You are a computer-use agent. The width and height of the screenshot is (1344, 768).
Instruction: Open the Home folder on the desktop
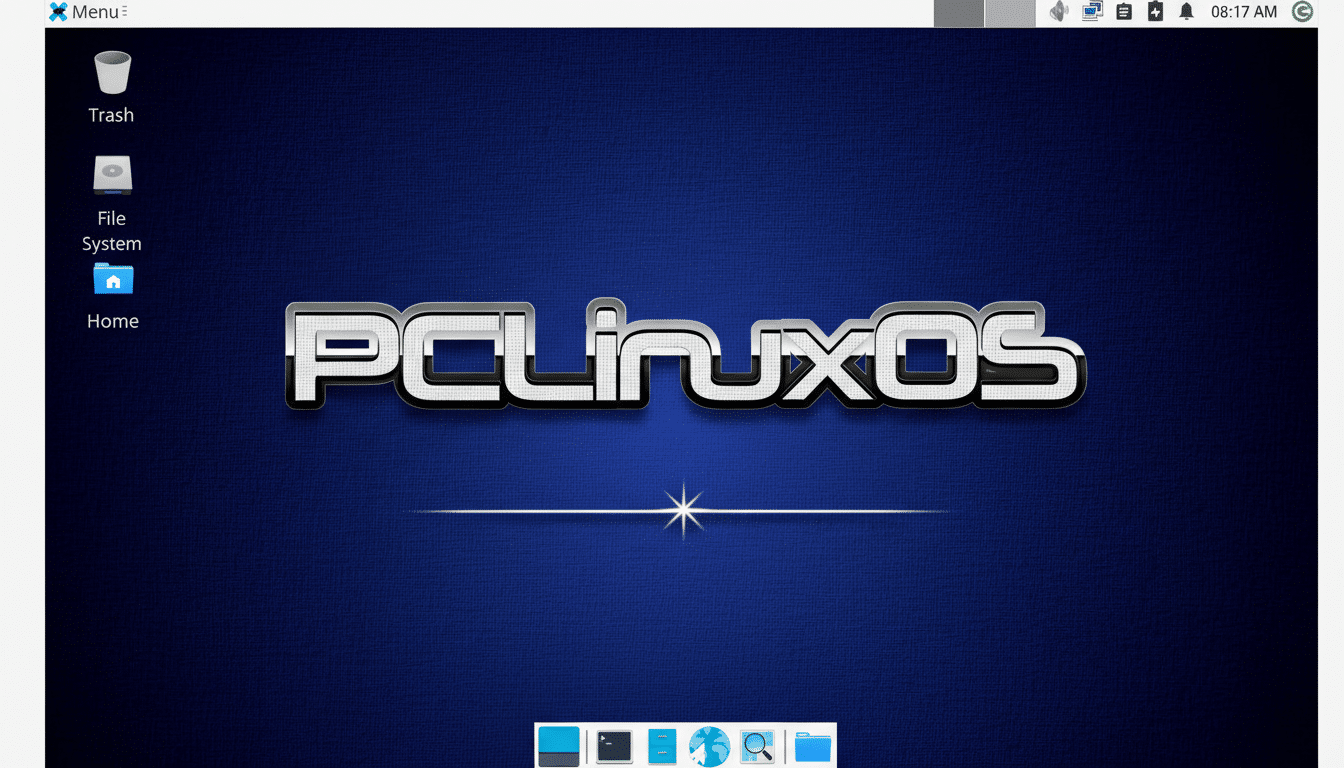tap(112, 280)
